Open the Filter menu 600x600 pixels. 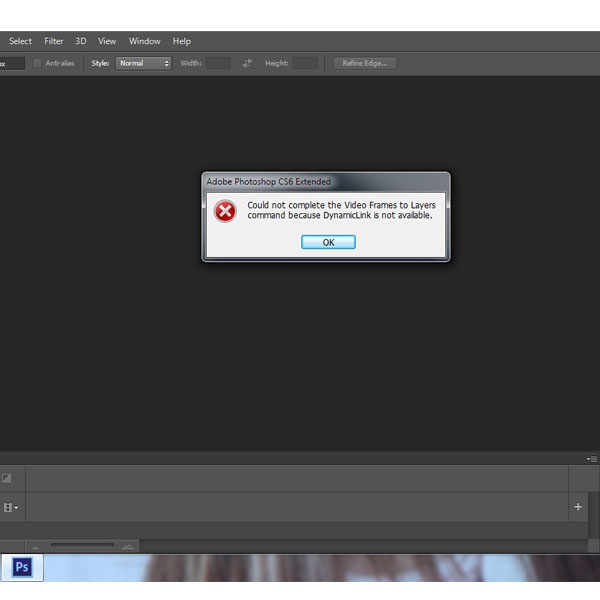(54, 41)
